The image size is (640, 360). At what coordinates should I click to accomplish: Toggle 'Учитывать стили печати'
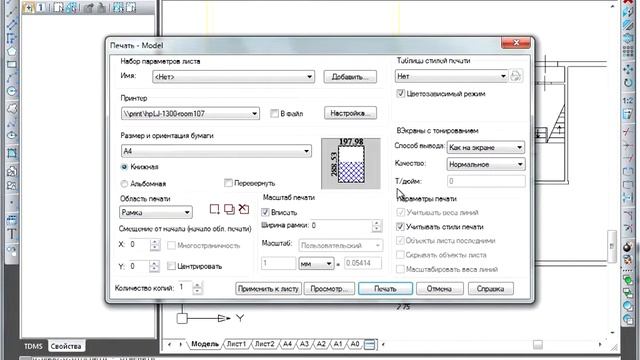[400, 227]
